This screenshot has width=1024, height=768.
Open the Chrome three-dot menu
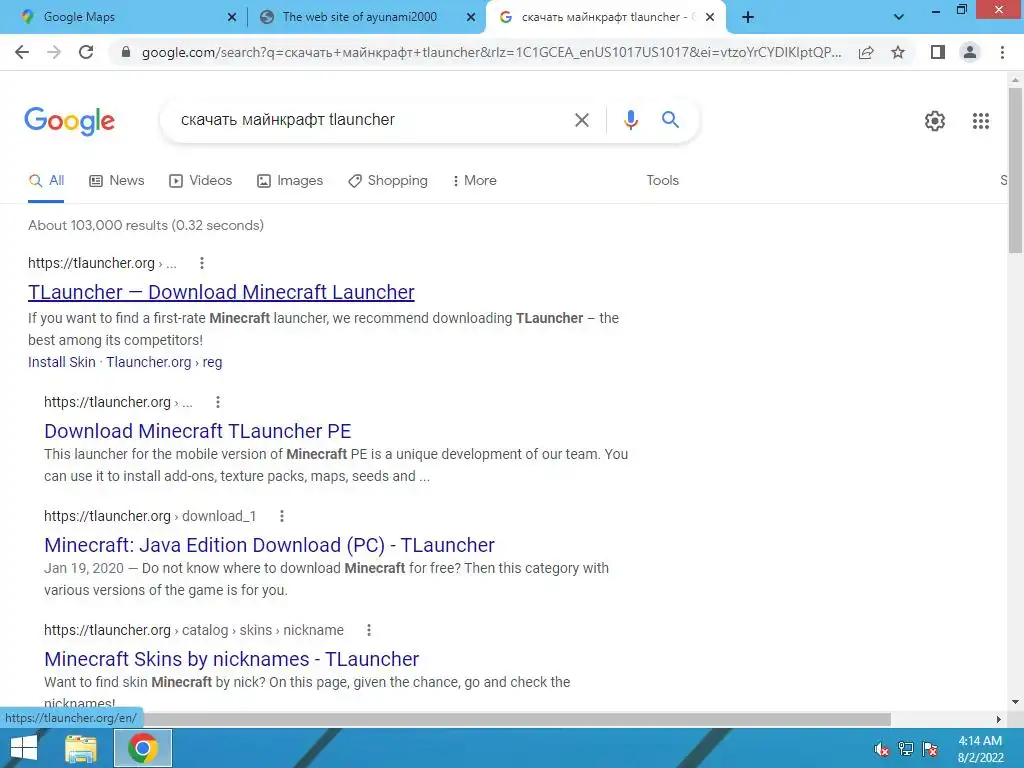(1002, 52)
